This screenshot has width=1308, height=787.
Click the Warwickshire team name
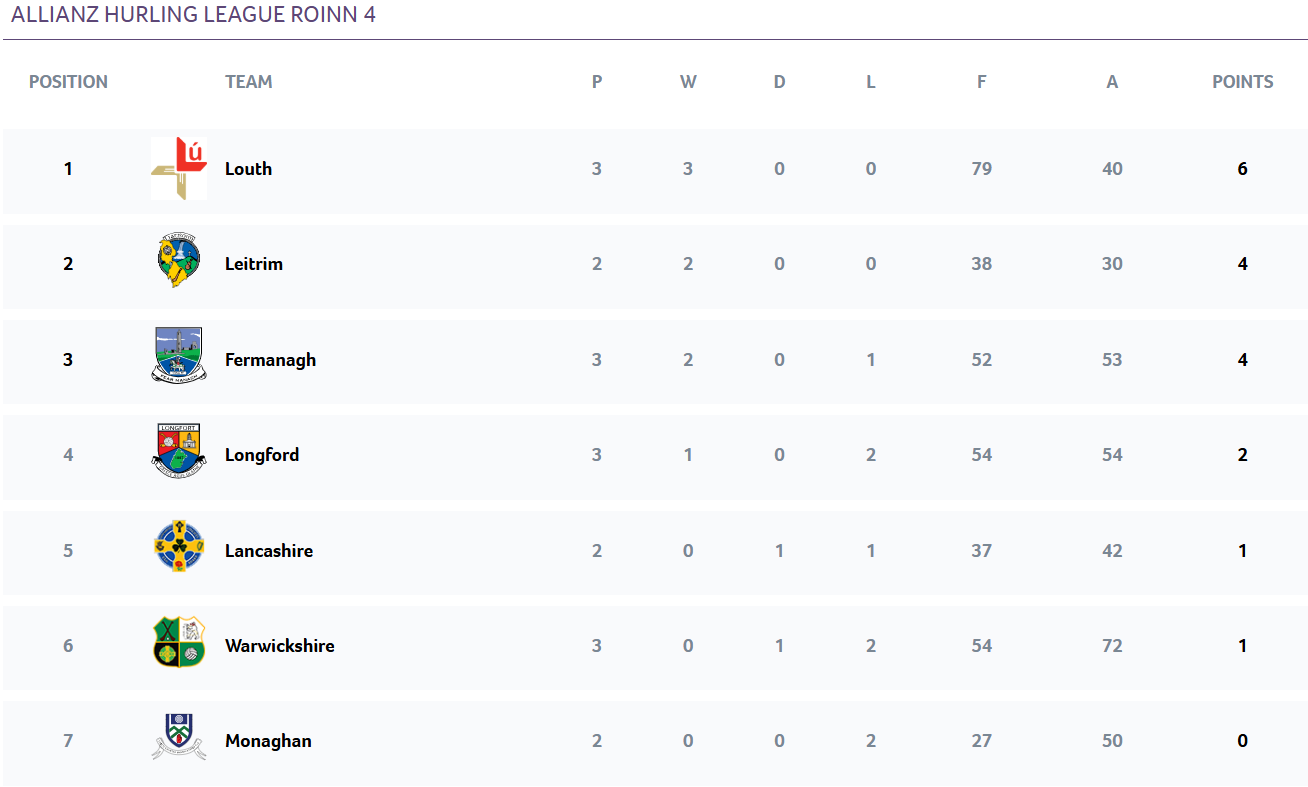(280, 646)
